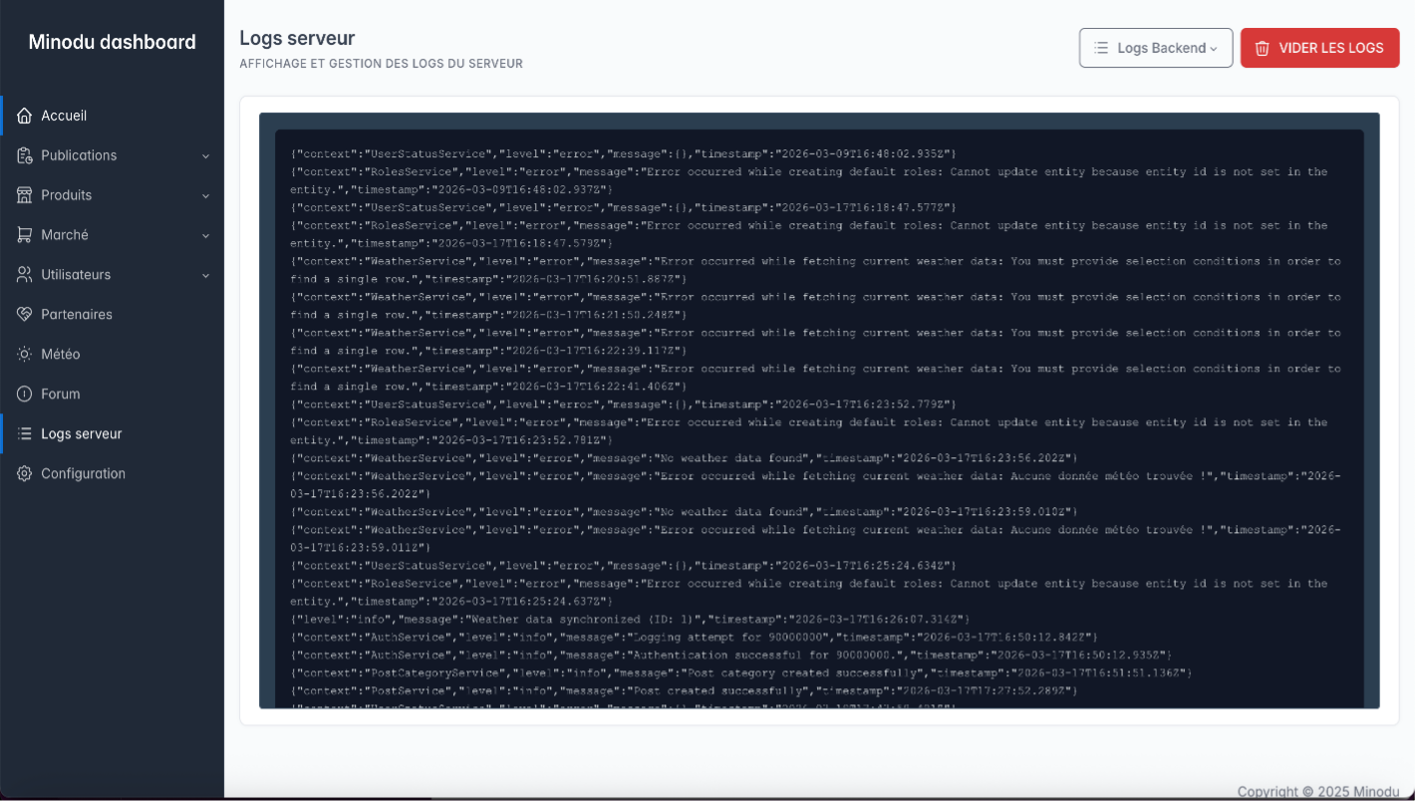Screen dimensions: 1417x803
Task: Click the Forum info icon
Action: (x=25, y=394)
